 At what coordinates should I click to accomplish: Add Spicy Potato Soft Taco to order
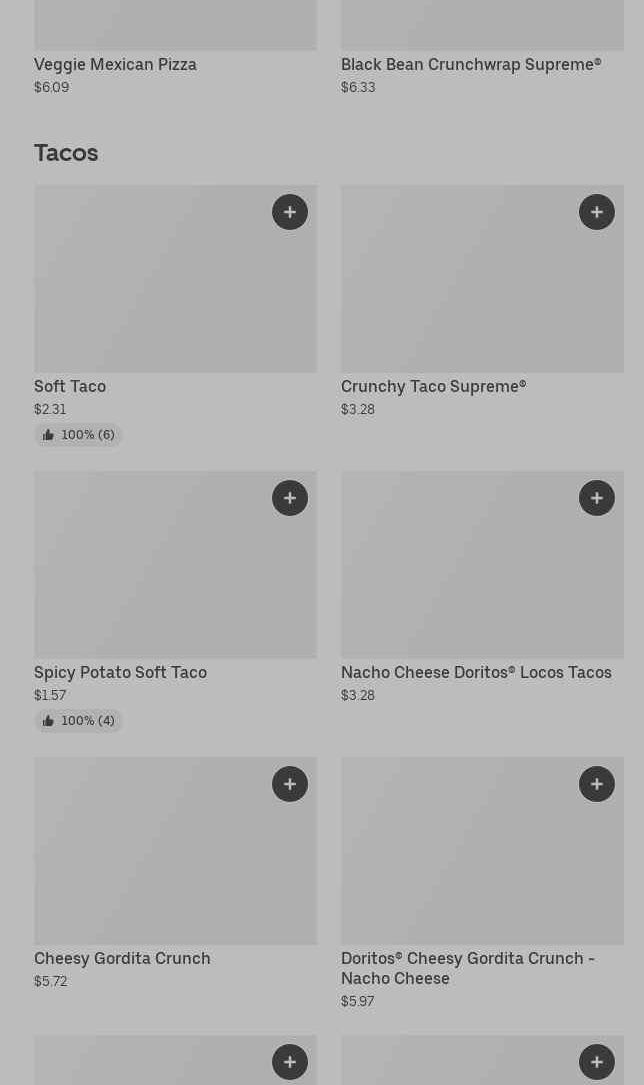pos(290,498)
